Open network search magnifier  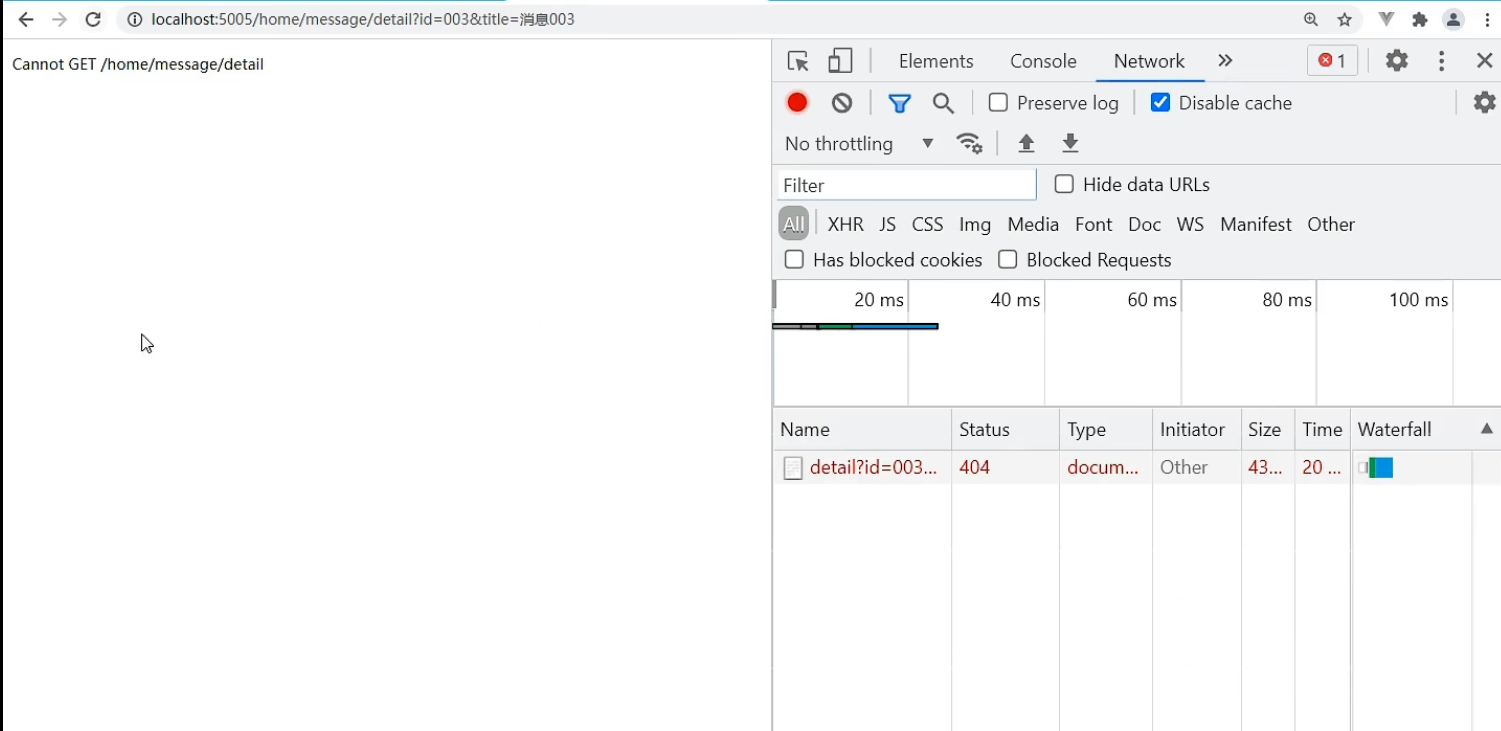point(943,103)
